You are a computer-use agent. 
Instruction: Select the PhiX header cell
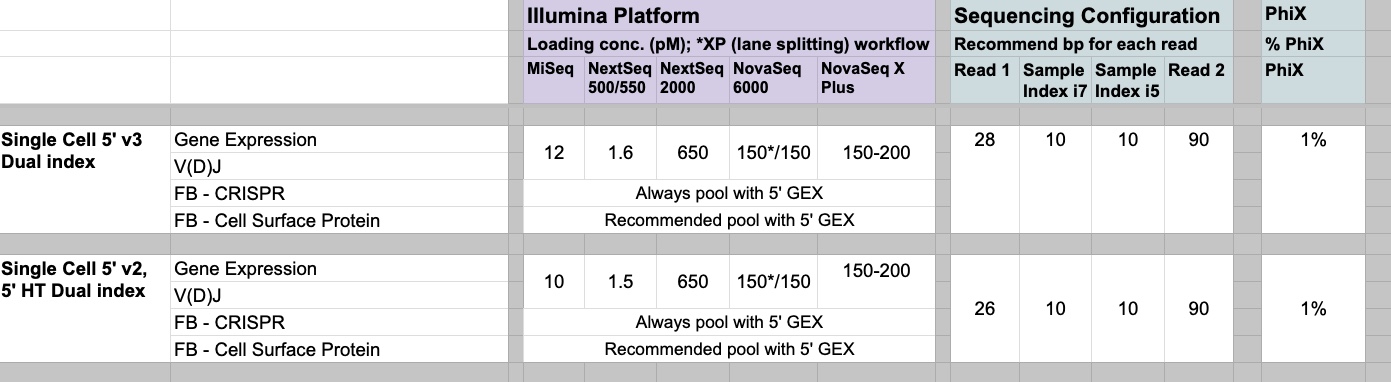point(1314,16)
